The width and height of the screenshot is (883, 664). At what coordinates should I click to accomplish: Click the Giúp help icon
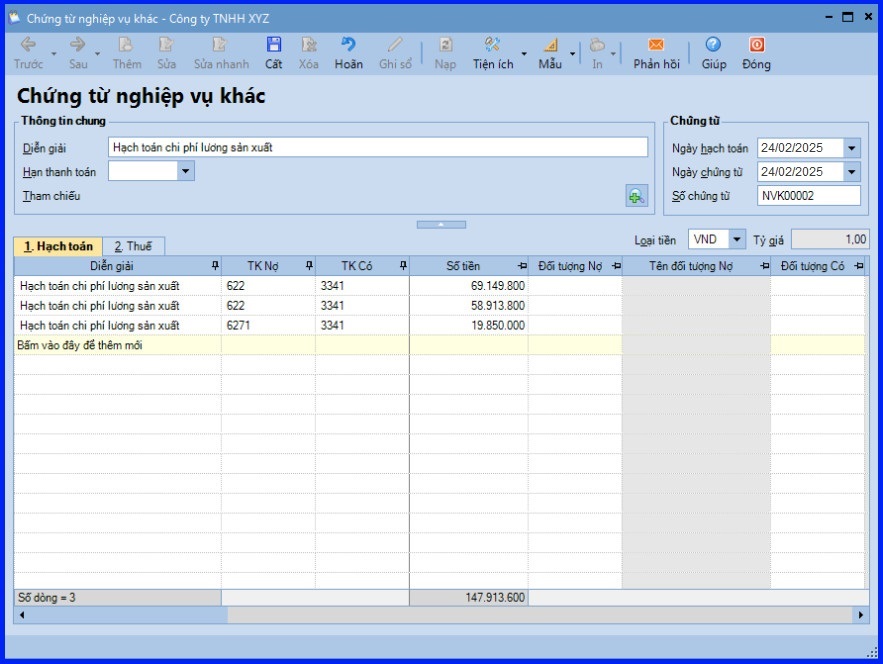[x=713, y=45]
